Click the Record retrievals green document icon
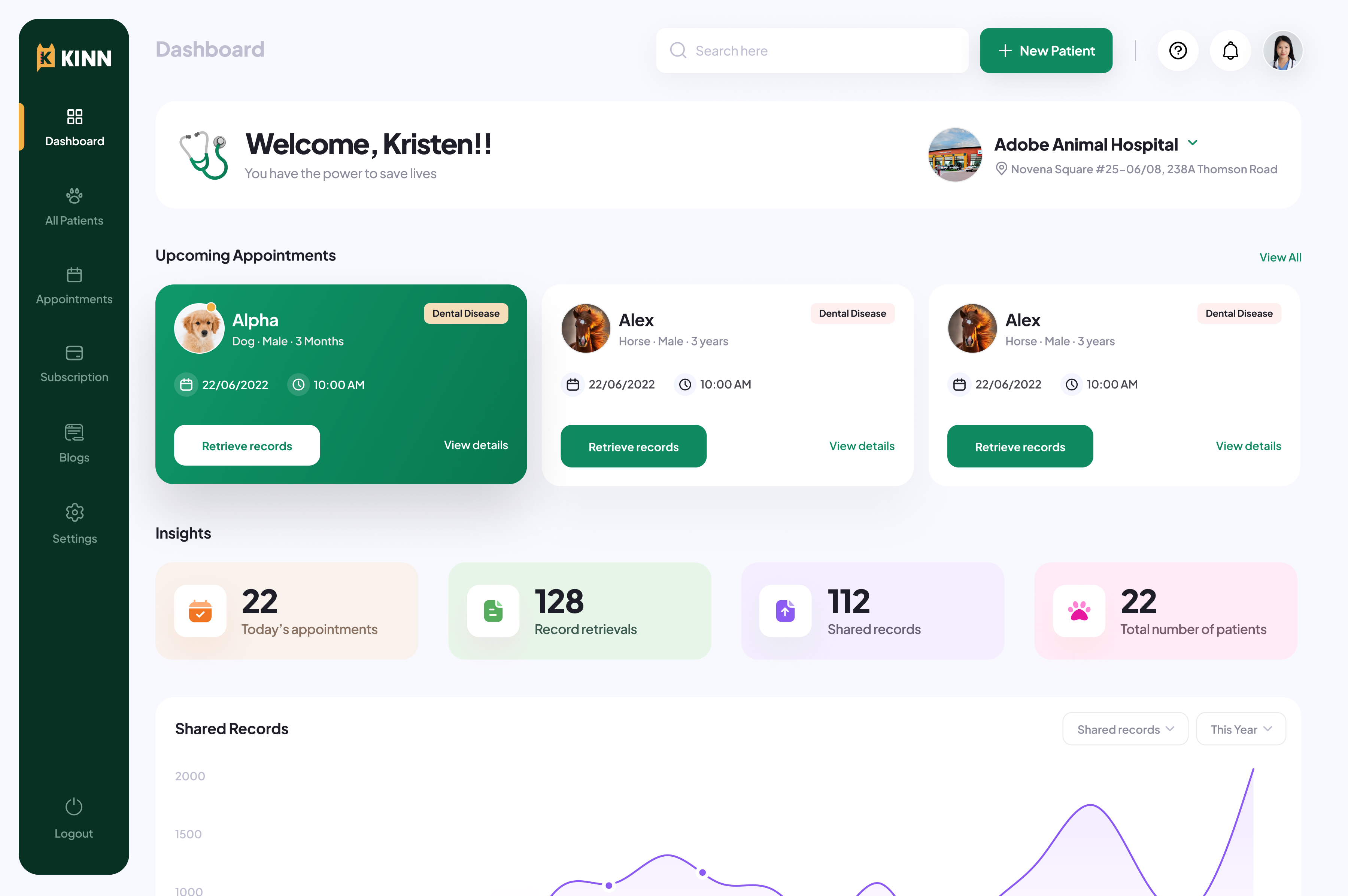This screenshot has width=1348, height=896. click(493, 611)
